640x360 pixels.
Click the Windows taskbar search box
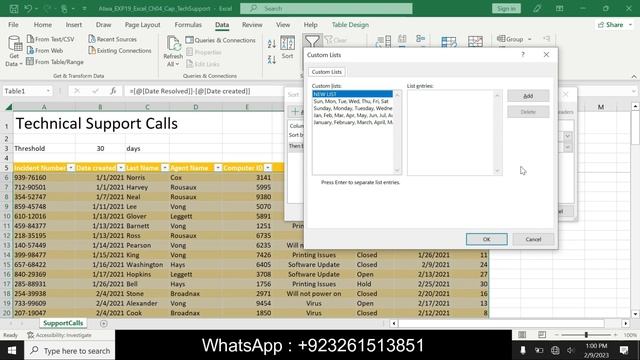[70, 350]
